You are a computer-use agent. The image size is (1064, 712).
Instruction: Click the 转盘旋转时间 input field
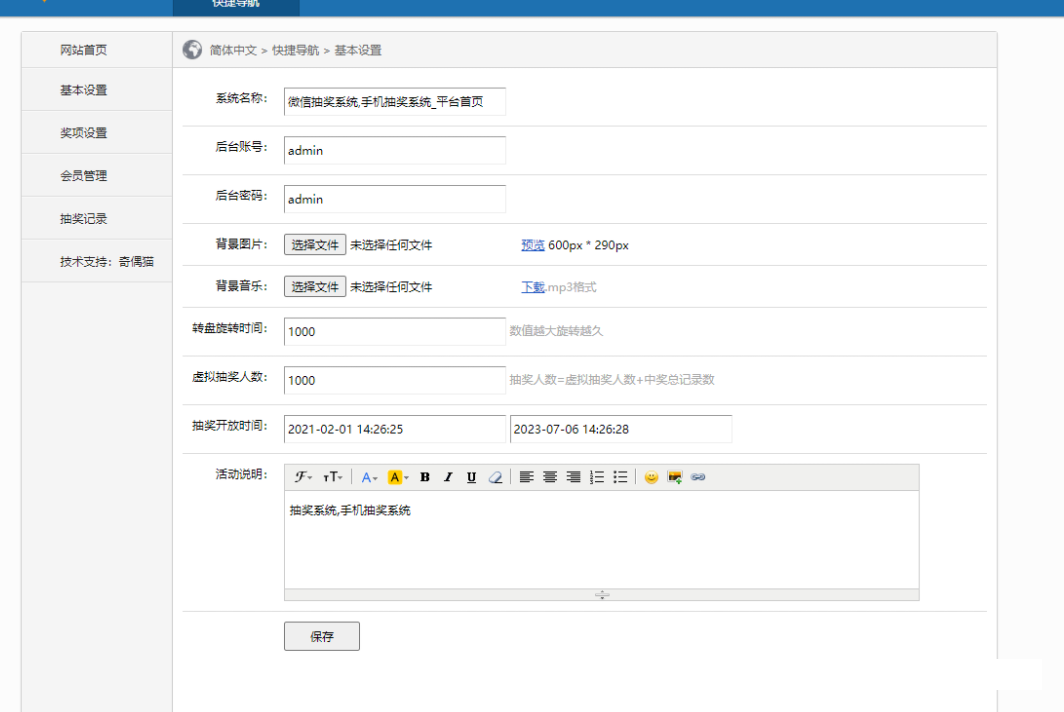(394, 332)
